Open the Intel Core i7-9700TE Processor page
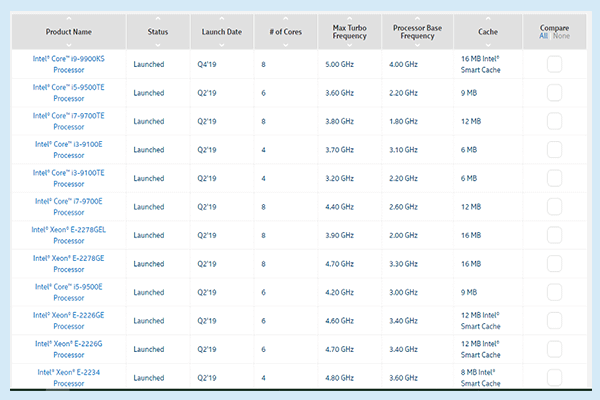The width and height of the screenshot is (600, 400). 69,121
